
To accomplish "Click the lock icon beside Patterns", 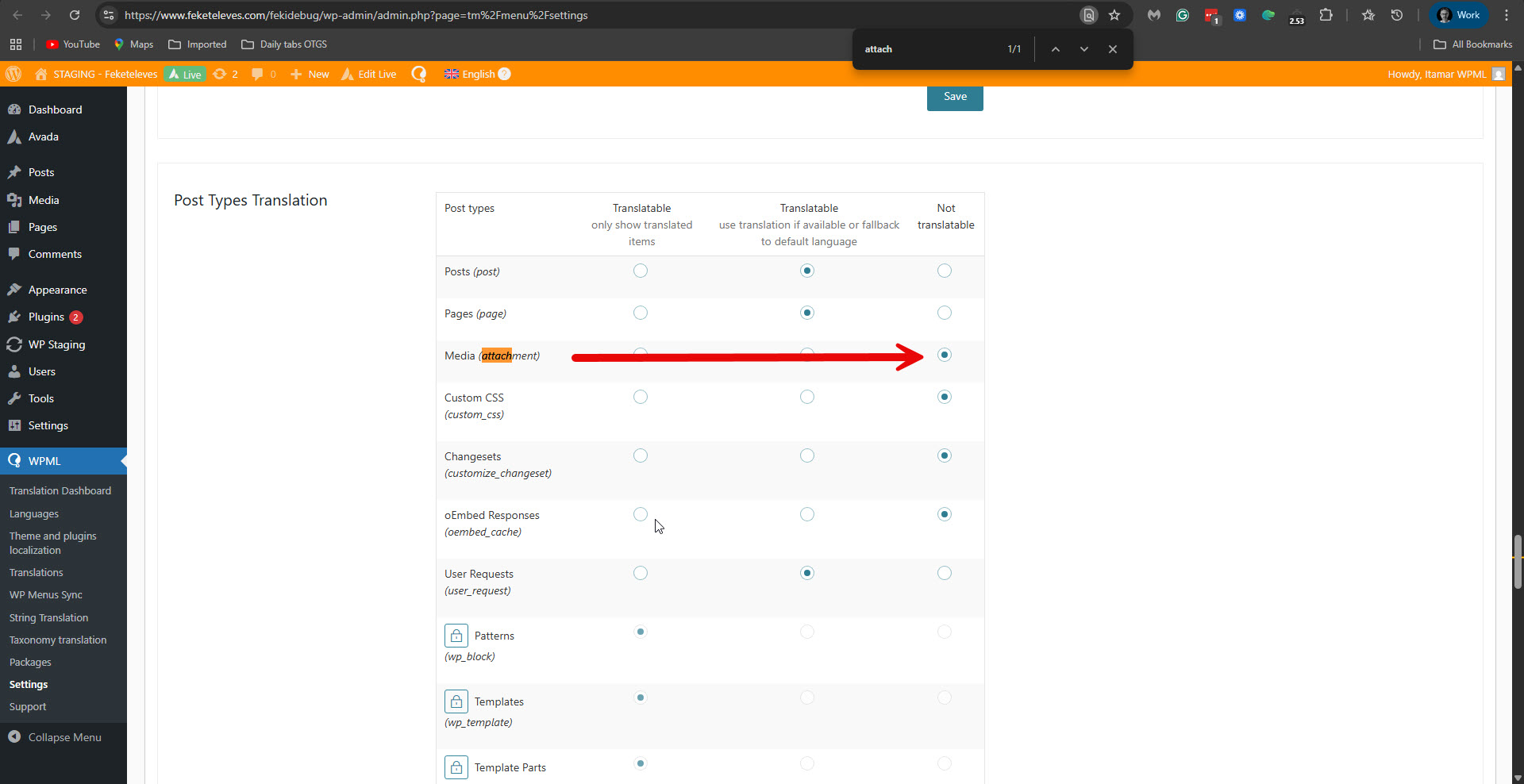I will click(456, 636).
